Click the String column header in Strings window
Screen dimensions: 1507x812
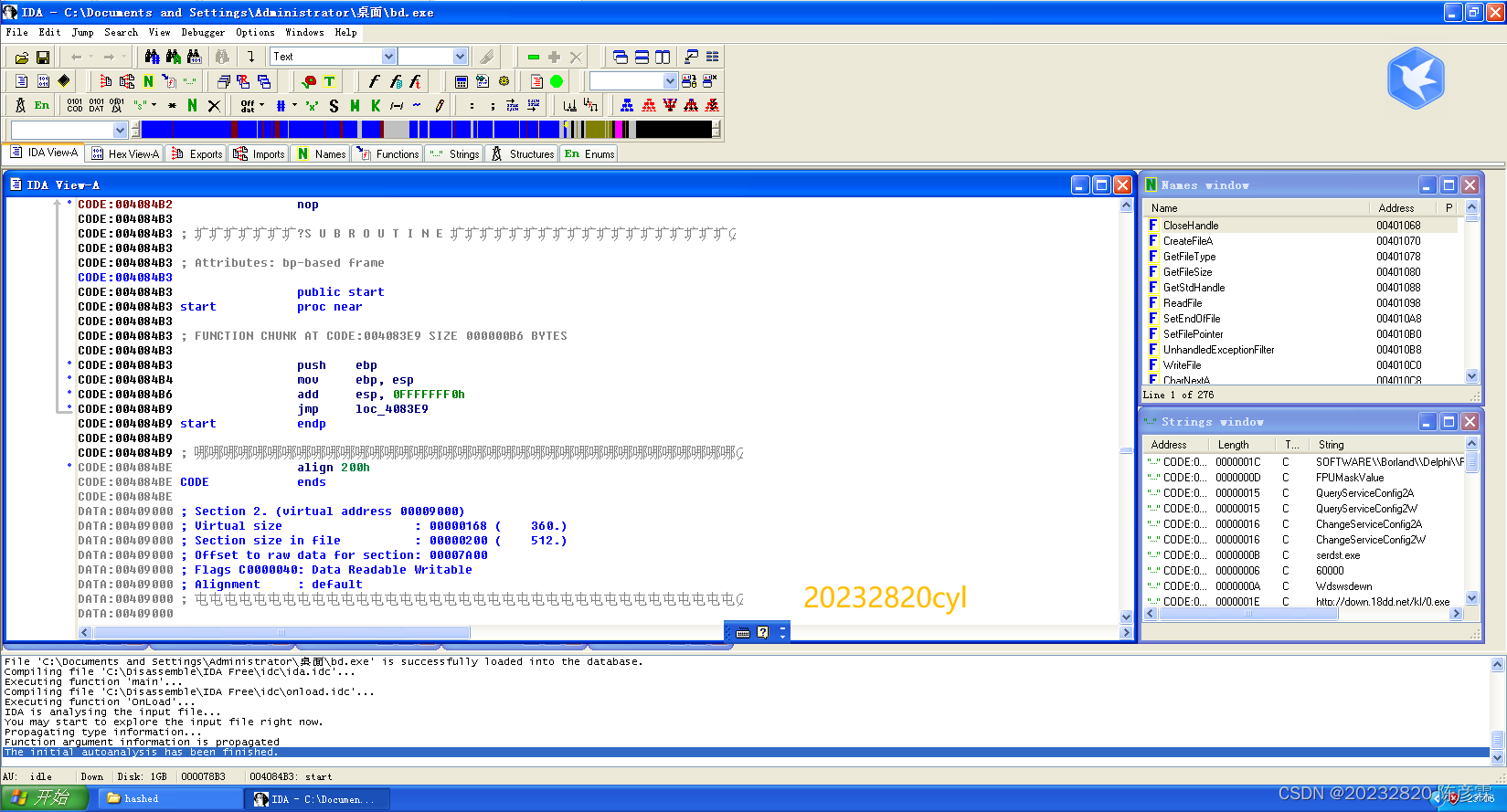coord(1388,445)
